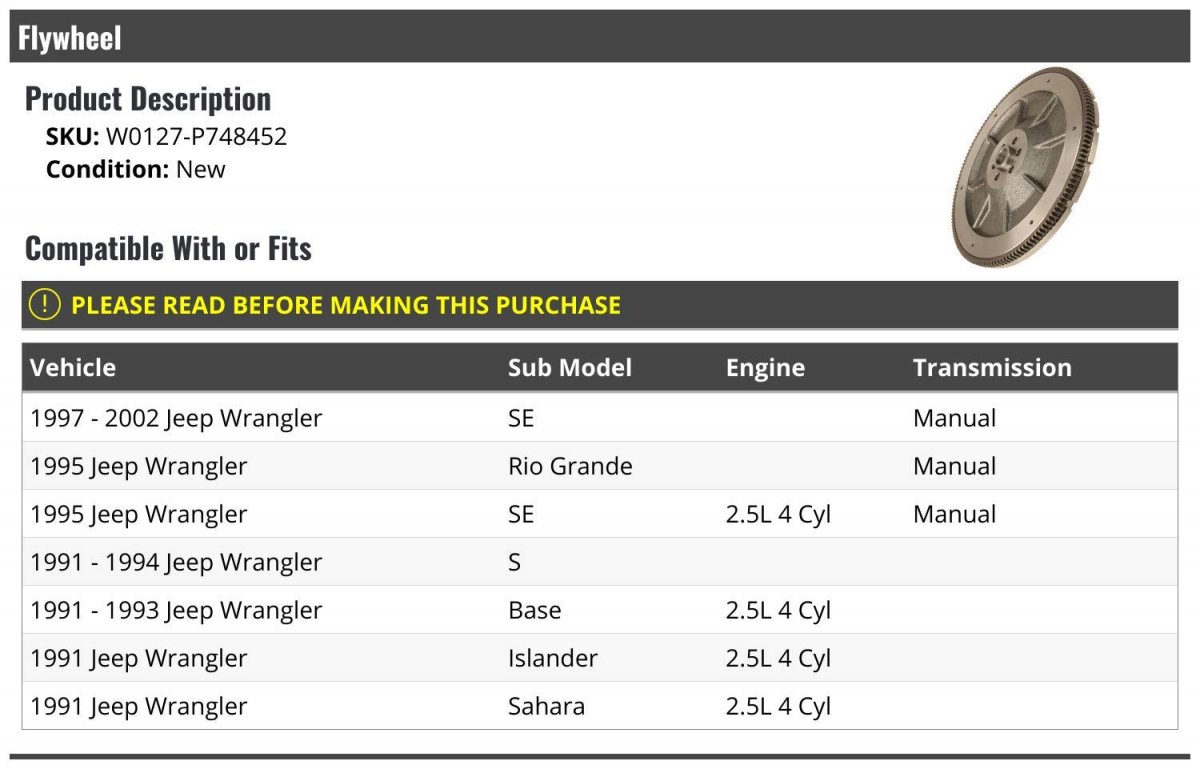Click the Engine column header
The image size is (1200, 769).
pyautogui.click(x=765, y=368)
